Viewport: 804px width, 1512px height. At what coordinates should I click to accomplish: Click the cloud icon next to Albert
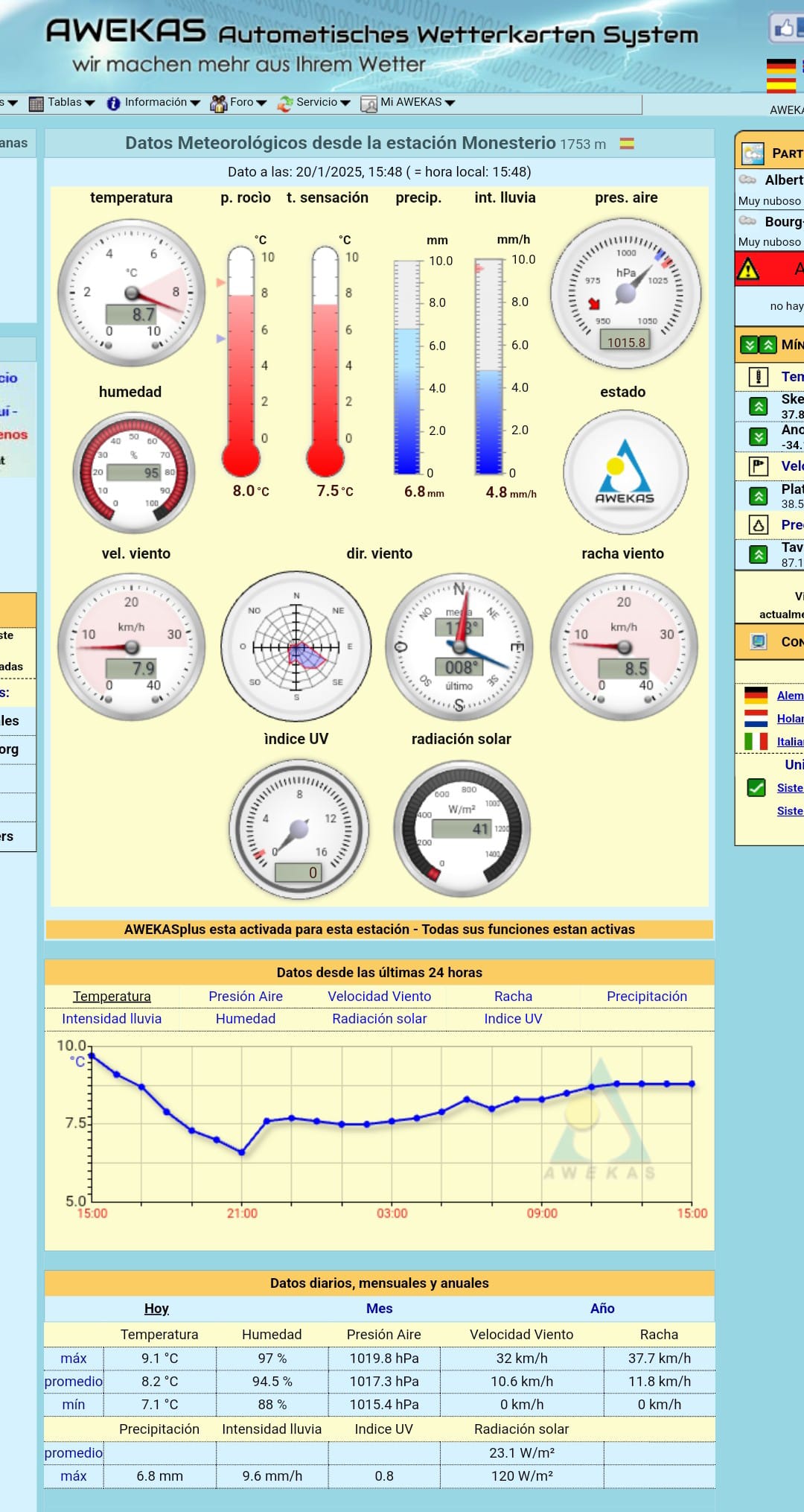(x=747, y=180)
